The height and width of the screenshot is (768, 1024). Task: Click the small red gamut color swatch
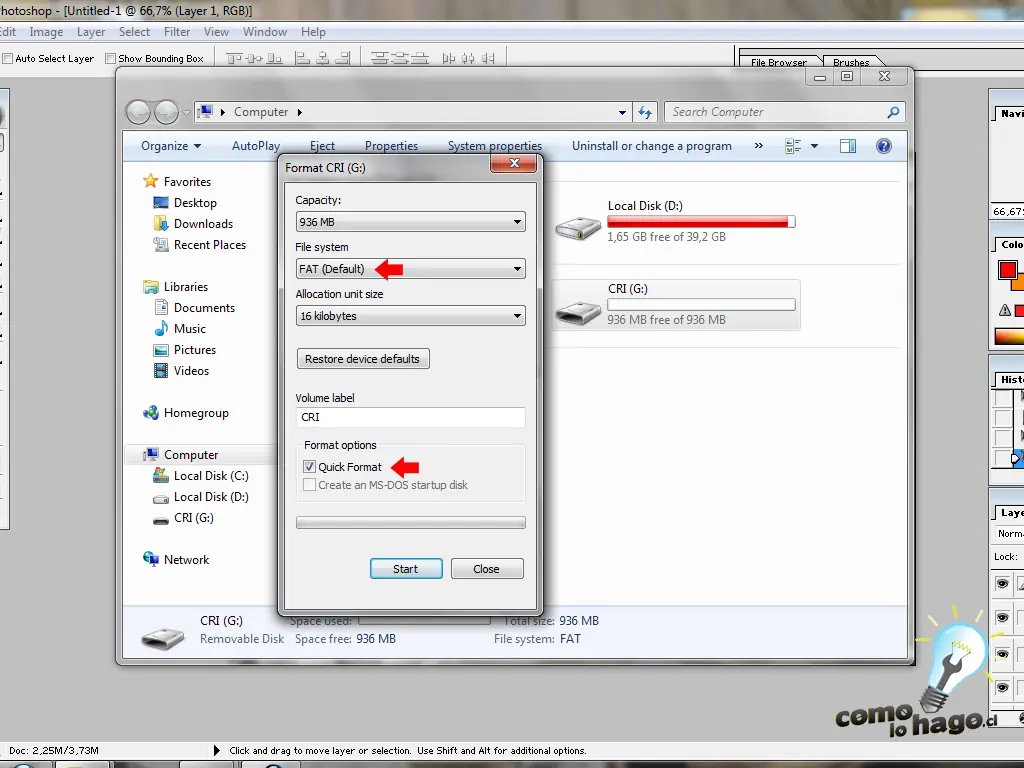1019,311
